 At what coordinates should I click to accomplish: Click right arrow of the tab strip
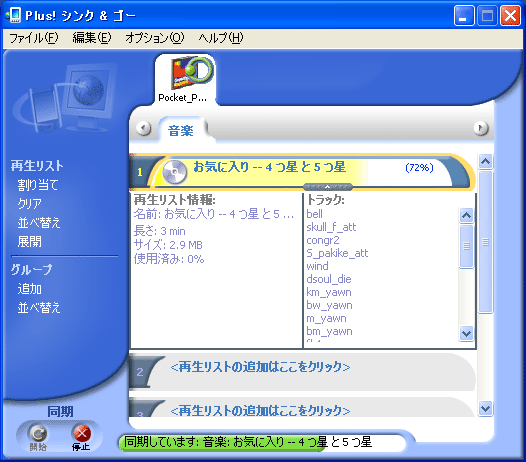(481, 128)
